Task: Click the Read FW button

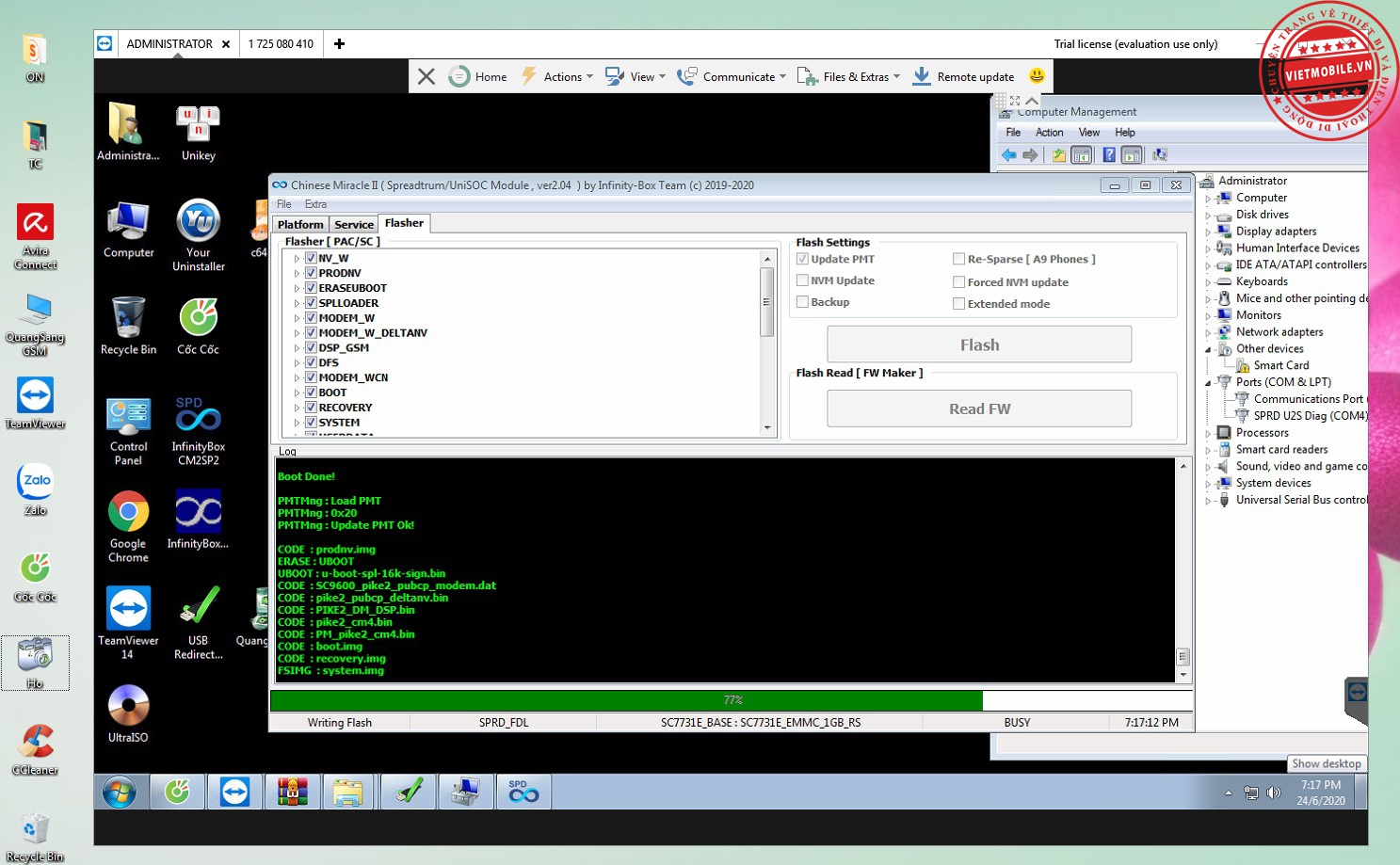Action: pos(979,408)
